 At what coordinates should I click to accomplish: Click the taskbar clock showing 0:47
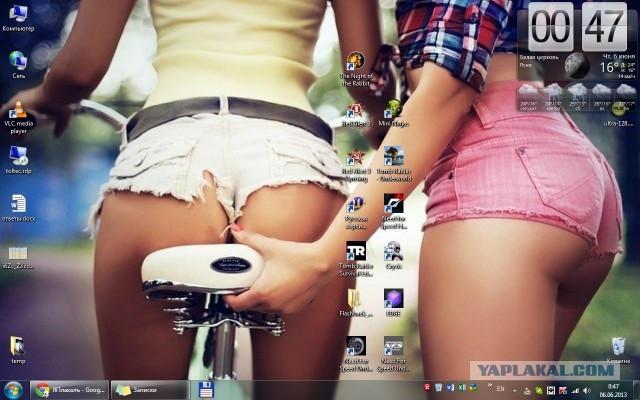pyautogui.click(x=612, y=390)
